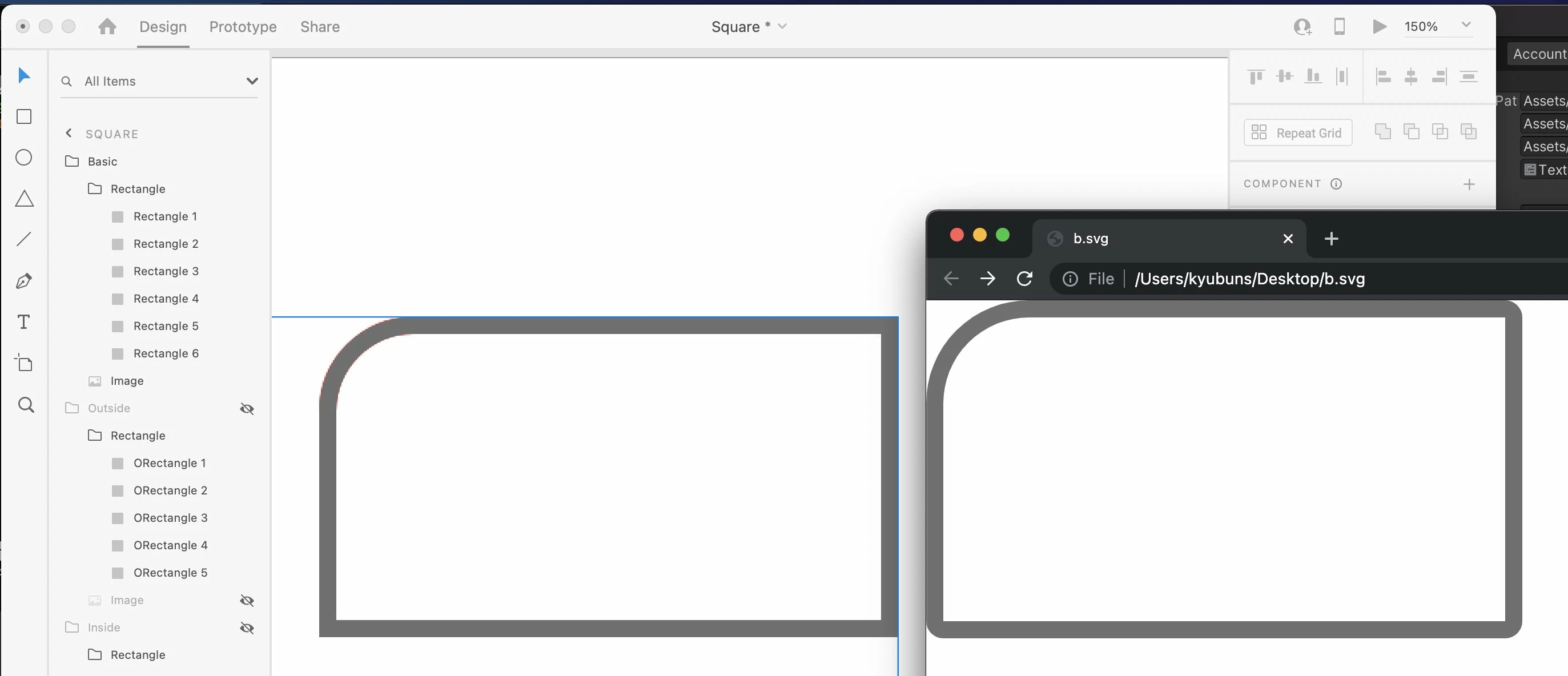Reload the b.svg browser page
Image resolution: width=1568 pixels, height=676 pixels.
pos(1024,279)
